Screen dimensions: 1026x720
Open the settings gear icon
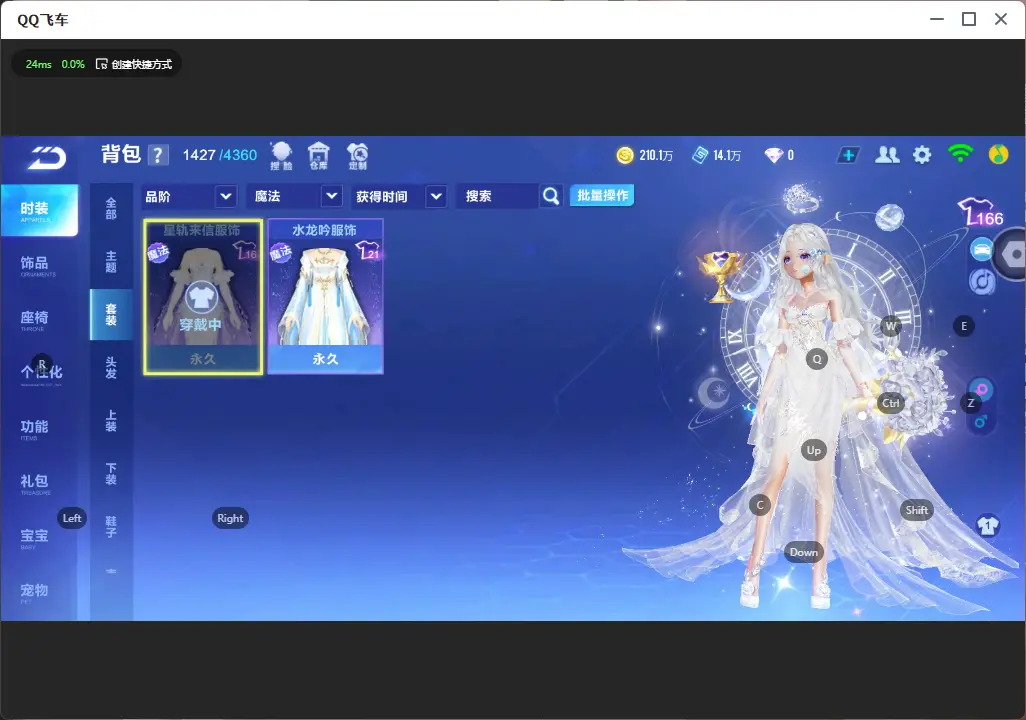(x=922, y=155)
